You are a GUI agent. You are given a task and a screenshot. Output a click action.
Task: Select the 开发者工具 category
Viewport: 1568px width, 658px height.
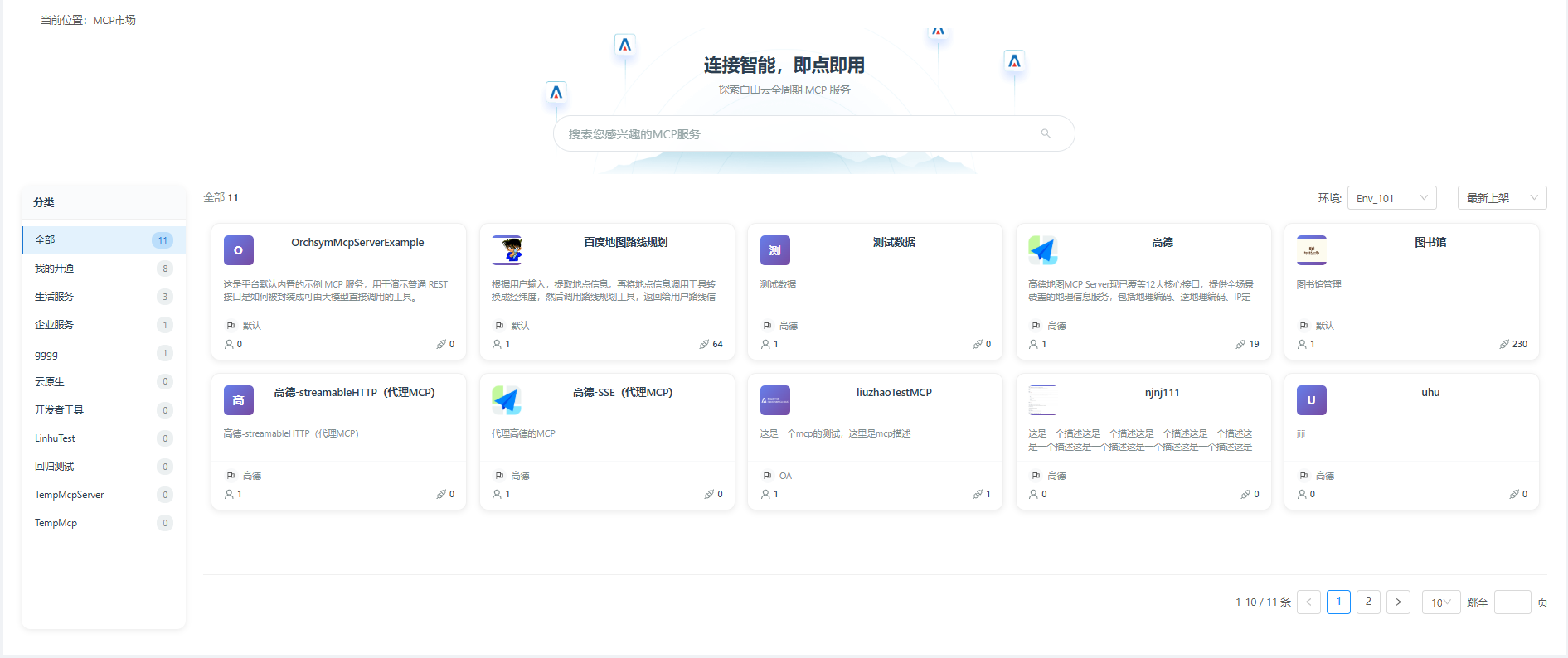click(x=59, y=410)
